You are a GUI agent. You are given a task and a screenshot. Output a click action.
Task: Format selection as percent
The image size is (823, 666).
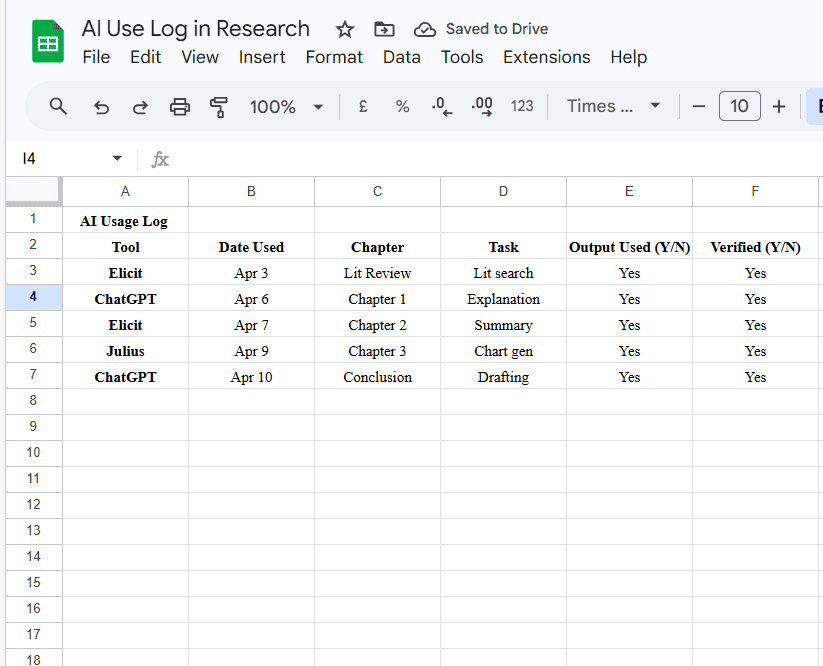click(x=402, y=105)
